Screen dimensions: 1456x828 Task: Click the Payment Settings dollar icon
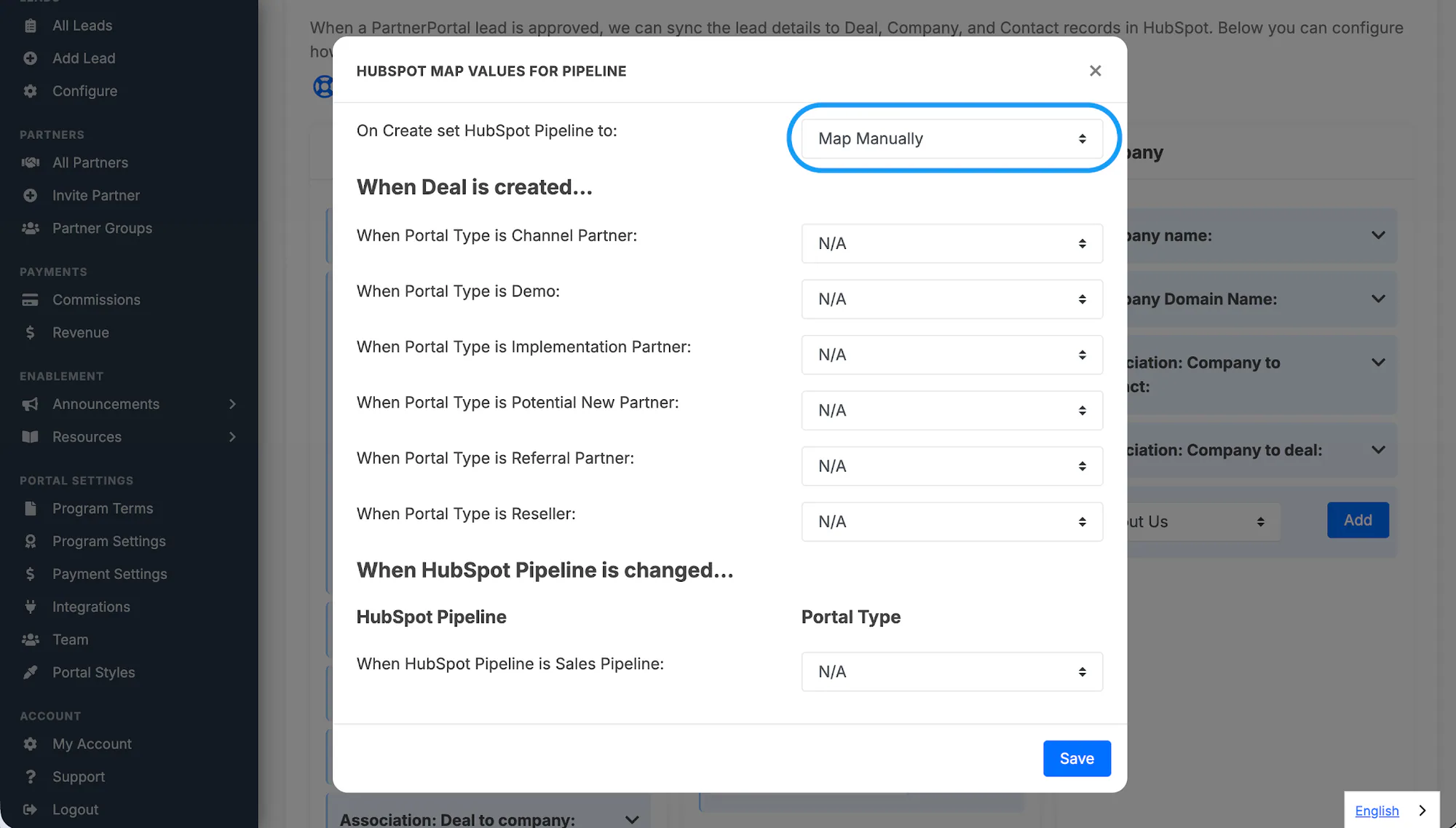click(30, 574)
